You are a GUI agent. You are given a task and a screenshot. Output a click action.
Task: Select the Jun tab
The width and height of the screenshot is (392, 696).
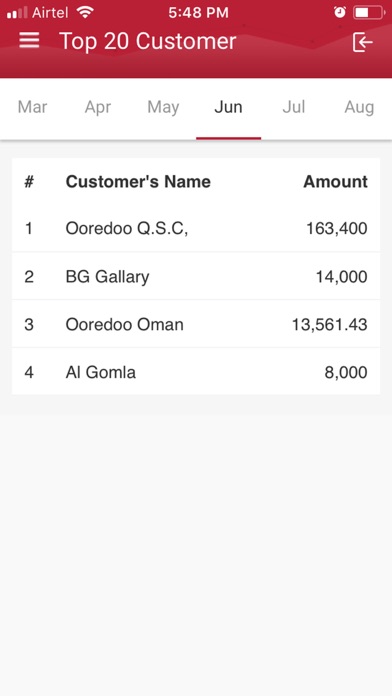228,107
